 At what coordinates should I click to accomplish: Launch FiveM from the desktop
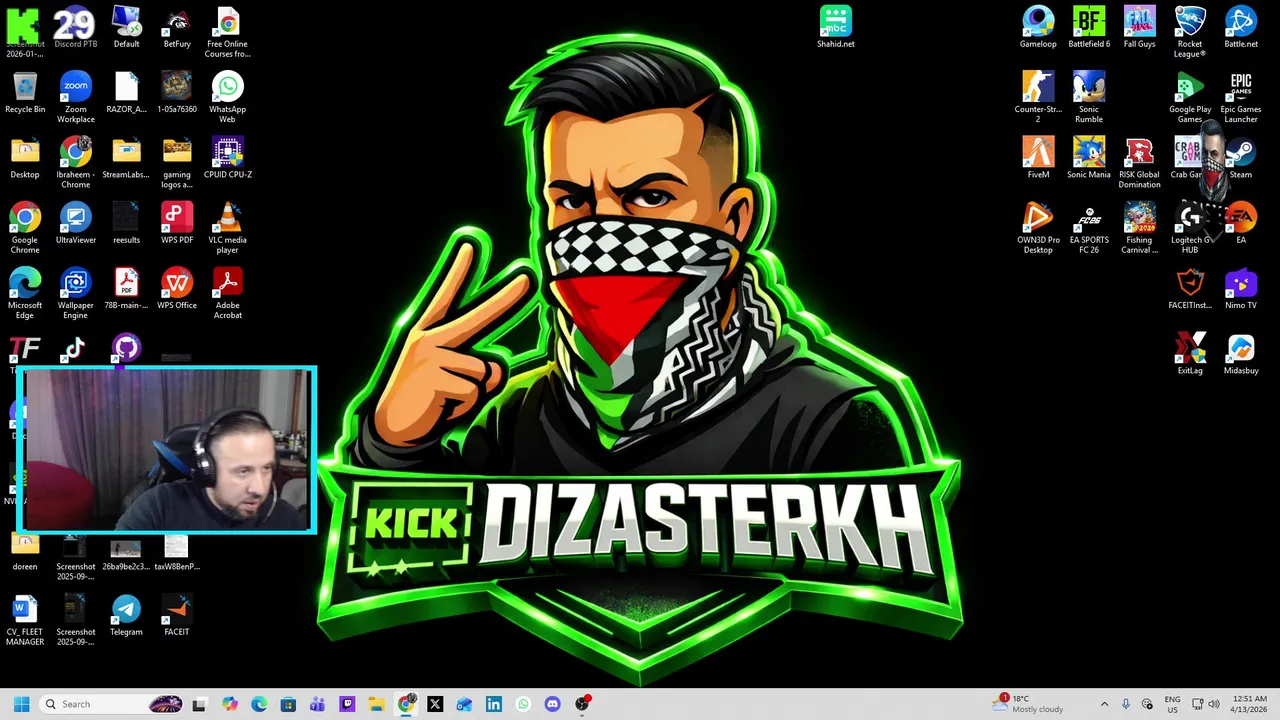(x=1038, y=157)
